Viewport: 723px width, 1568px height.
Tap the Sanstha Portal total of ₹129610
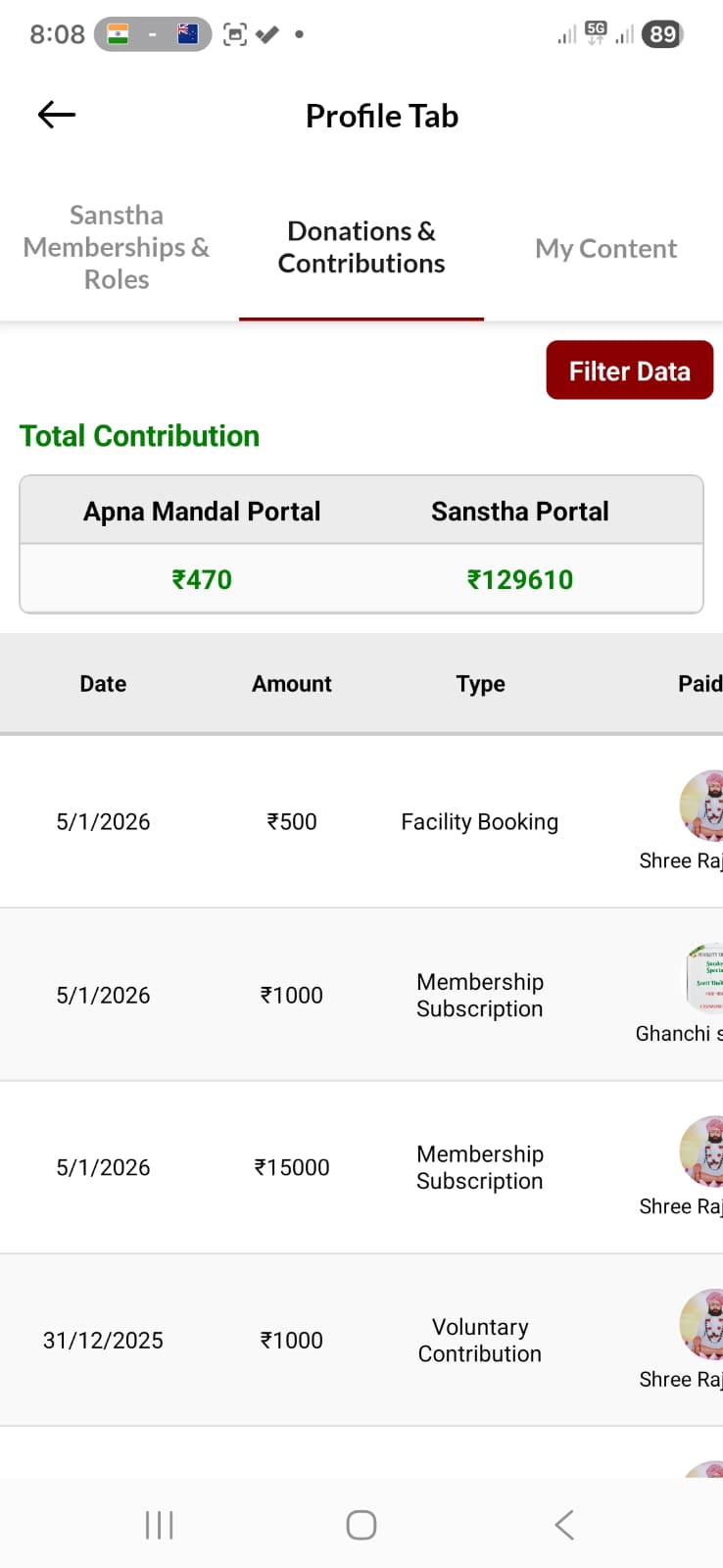coord(519,579)
